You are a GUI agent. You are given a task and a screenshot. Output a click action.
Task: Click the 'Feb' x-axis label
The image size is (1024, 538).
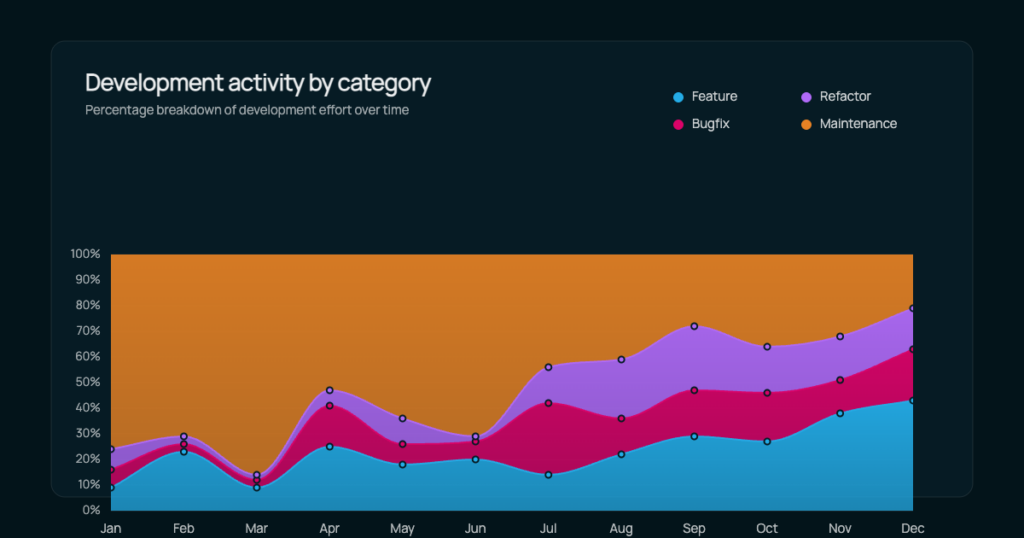(x=184, y=528)
